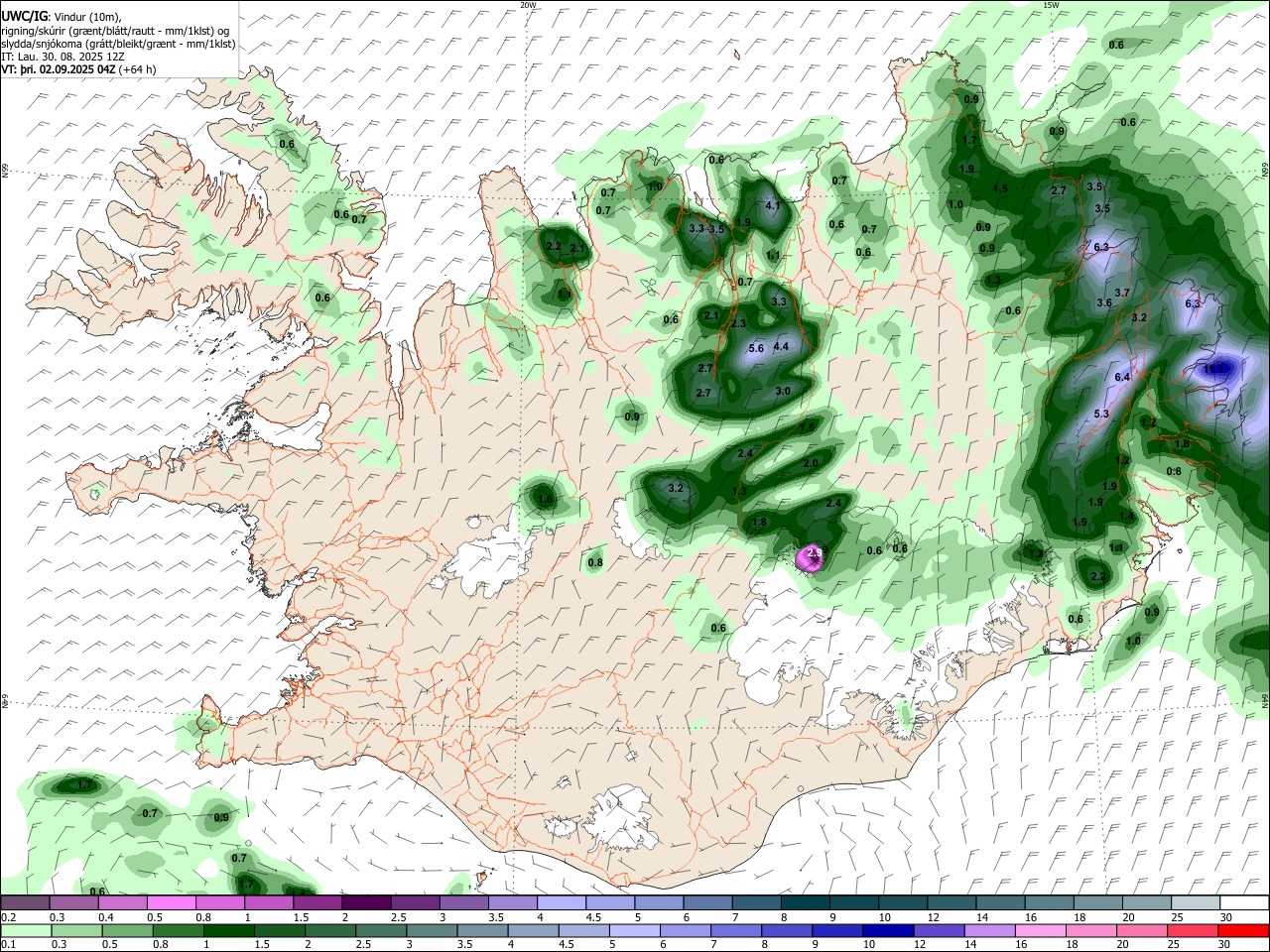The height and width of the screenshot is (952, 1270).
Task: Click the 6.4 precipitation value
Action: point(1122,378)
